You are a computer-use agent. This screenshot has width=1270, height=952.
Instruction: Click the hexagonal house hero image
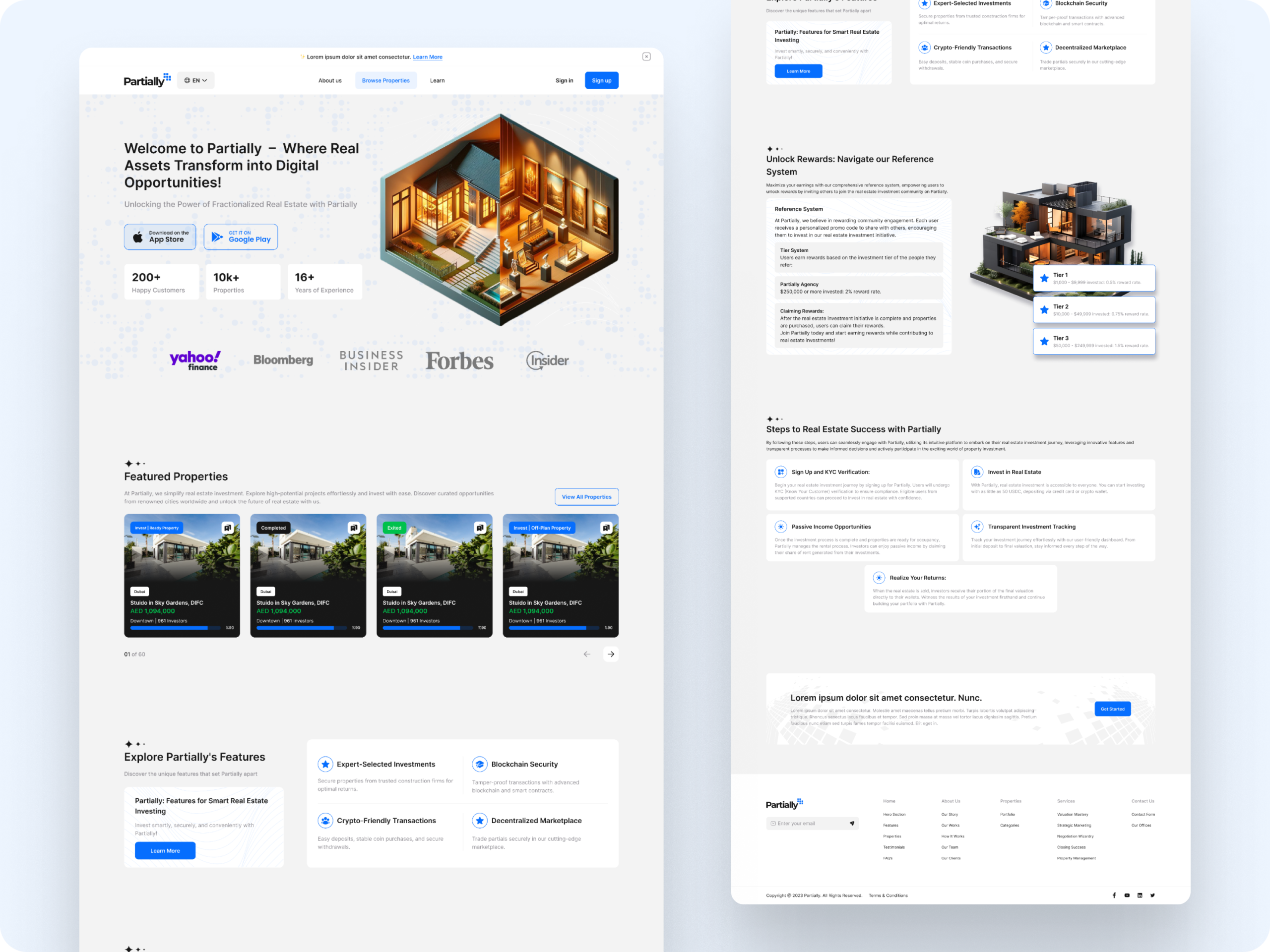pos(500,220)
